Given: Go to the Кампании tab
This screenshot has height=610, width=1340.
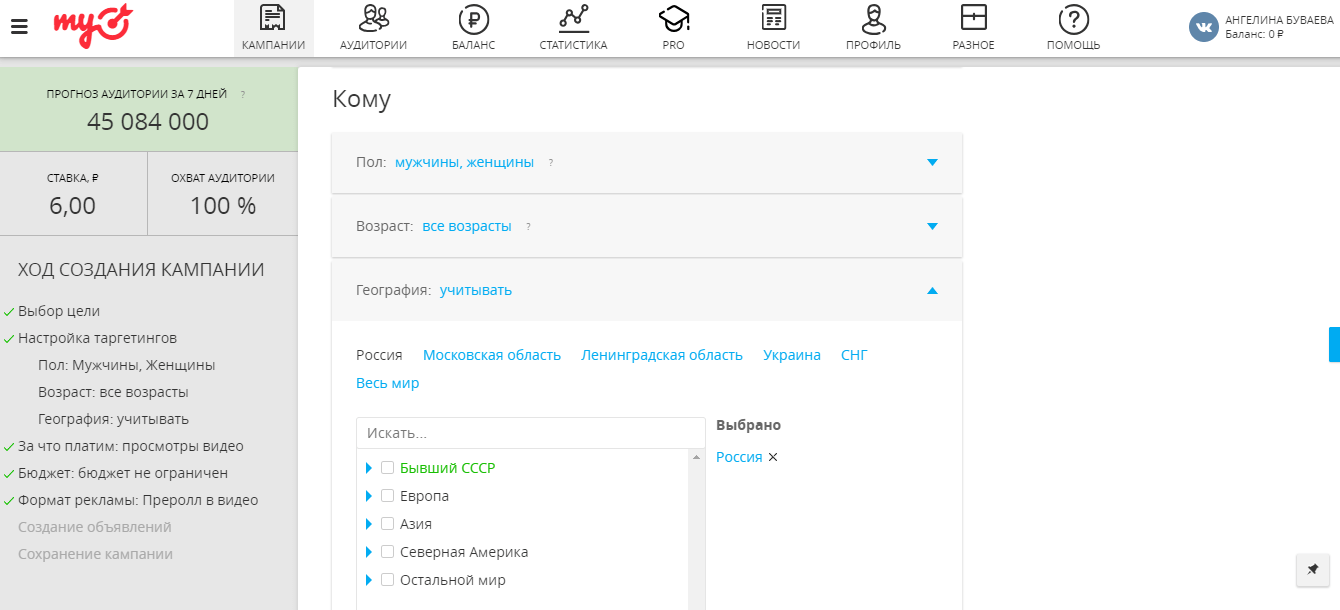Looking at the screenshot, I should pos(273,28).
